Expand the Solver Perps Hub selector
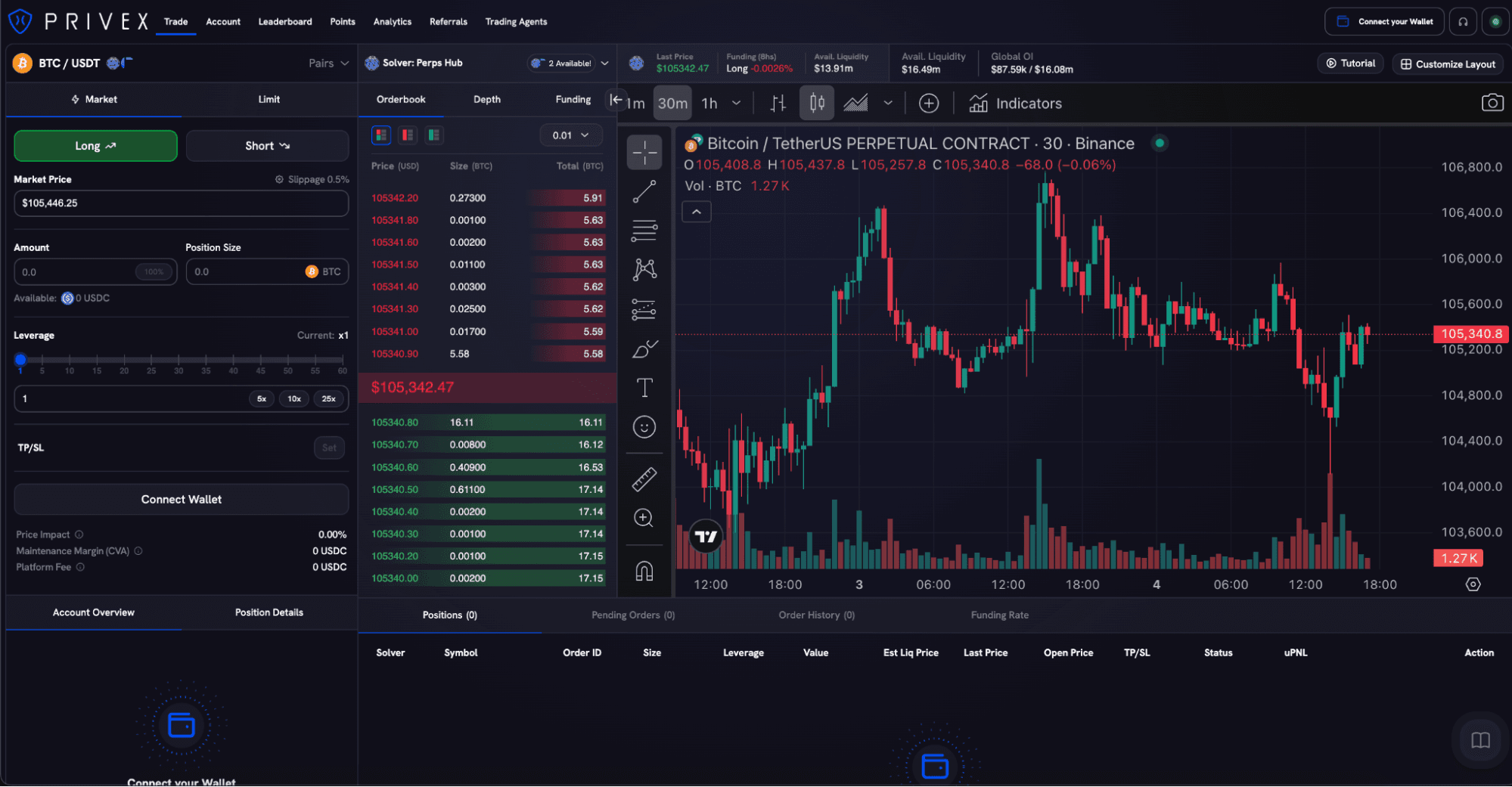The image size is (1512, 787). tap(604, 64)
